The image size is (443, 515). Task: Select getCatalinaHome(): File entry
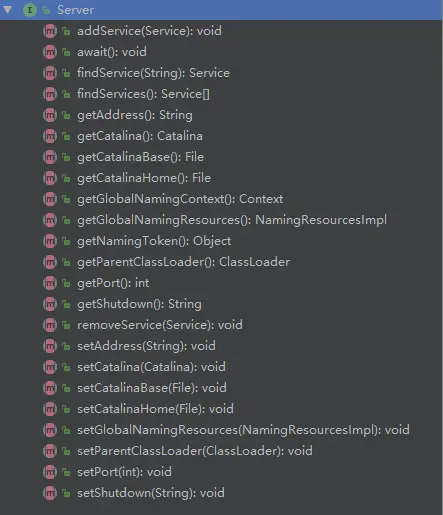click(144, 178)
